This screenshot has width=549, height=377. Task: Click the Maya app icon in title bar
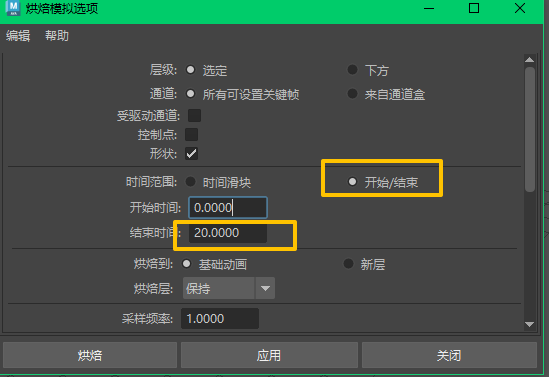[13, 8]
